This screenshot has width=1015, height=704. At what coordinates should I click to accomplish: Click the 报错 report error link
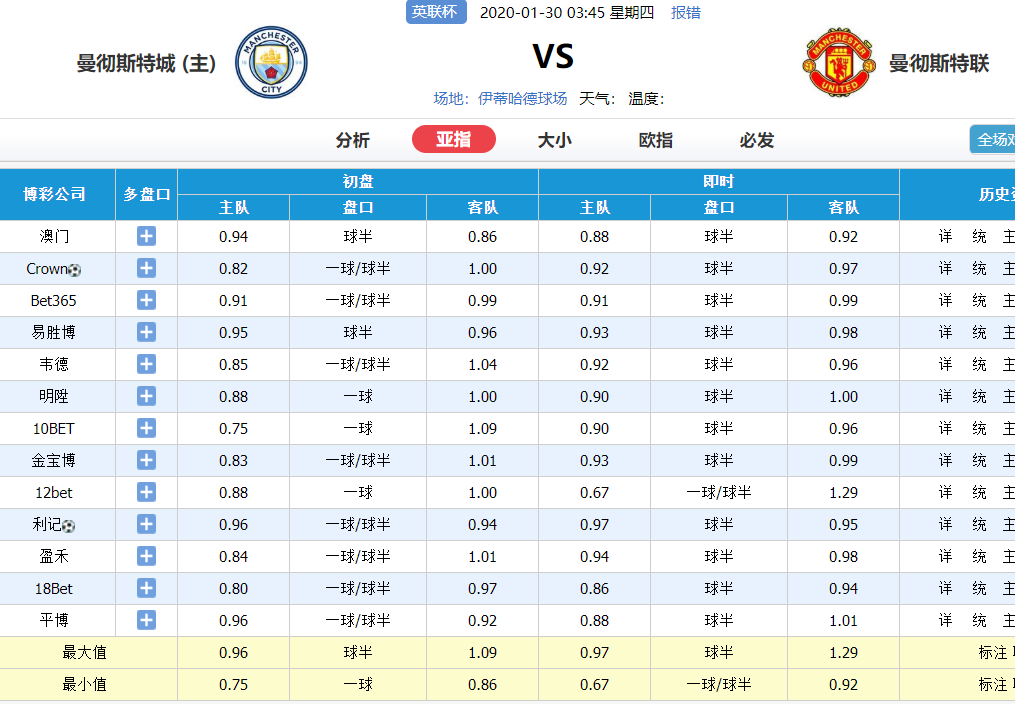[686, 12]
